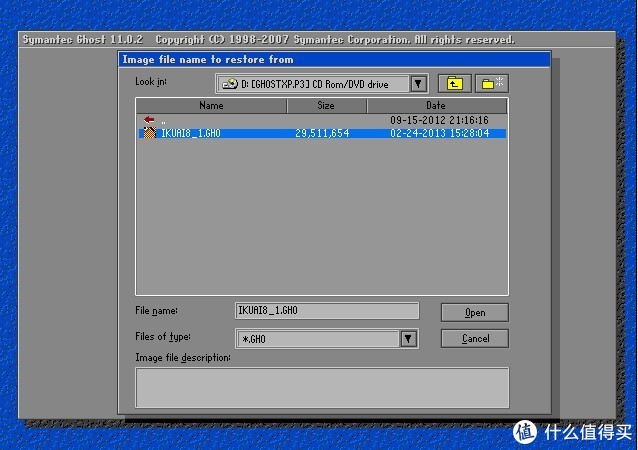Click the Files of type label
638x450 pixels.
(x=163, y=337)
